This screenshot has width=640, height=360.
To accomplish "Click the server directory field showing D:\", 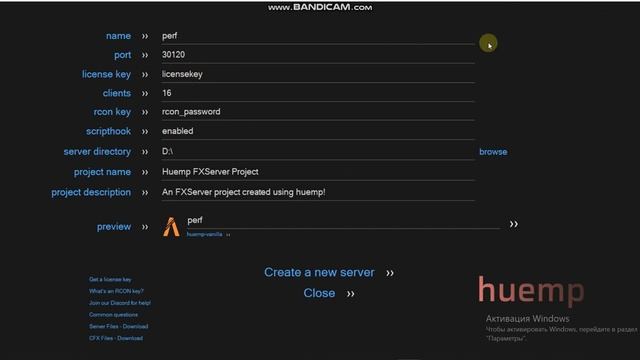I will tap(318, 151).
